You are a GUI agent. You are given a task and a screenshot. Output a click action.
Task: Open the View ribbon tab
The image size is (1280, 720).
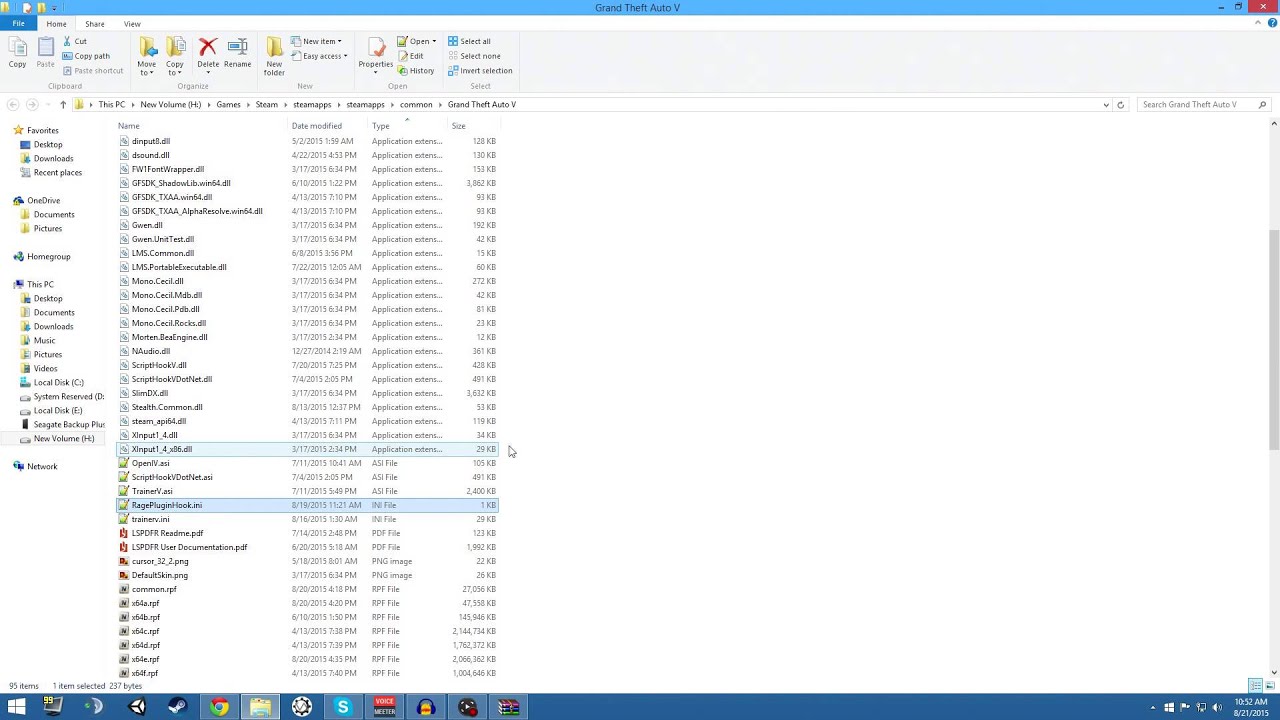[x=132, y=23]
